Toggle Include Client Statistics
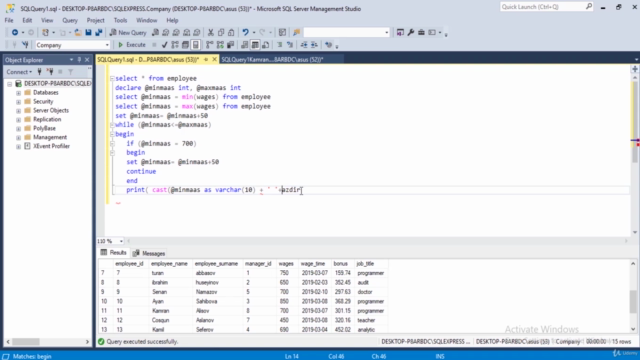This screenshot has width=640, height=360. tap(231, 45)
